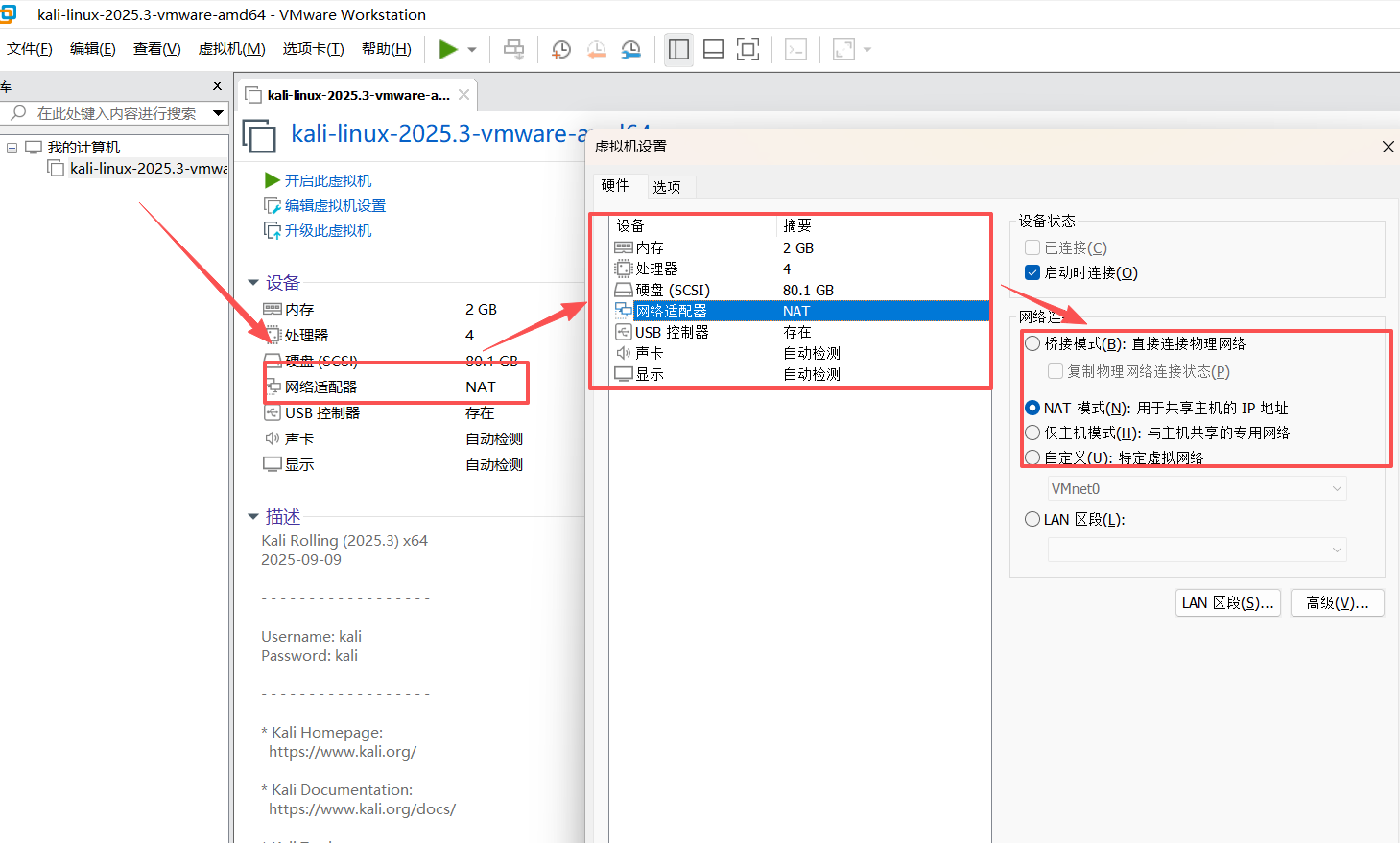The width and height of the screenshot is (1400, 843).
Task: Open the 帮助(H) menu
Action: tap(387, 49)
